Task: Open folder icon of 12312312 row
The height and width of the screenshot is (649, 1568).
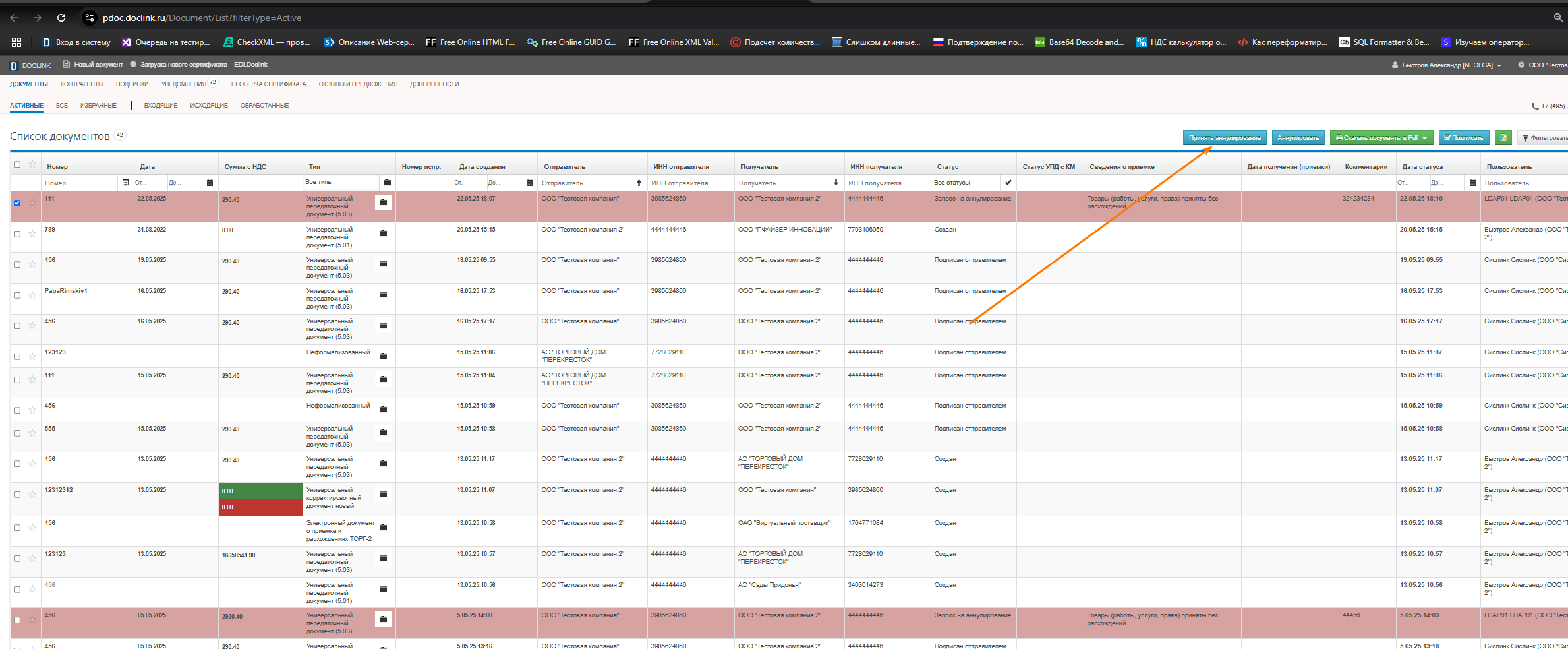Action: tap(384, 494)
